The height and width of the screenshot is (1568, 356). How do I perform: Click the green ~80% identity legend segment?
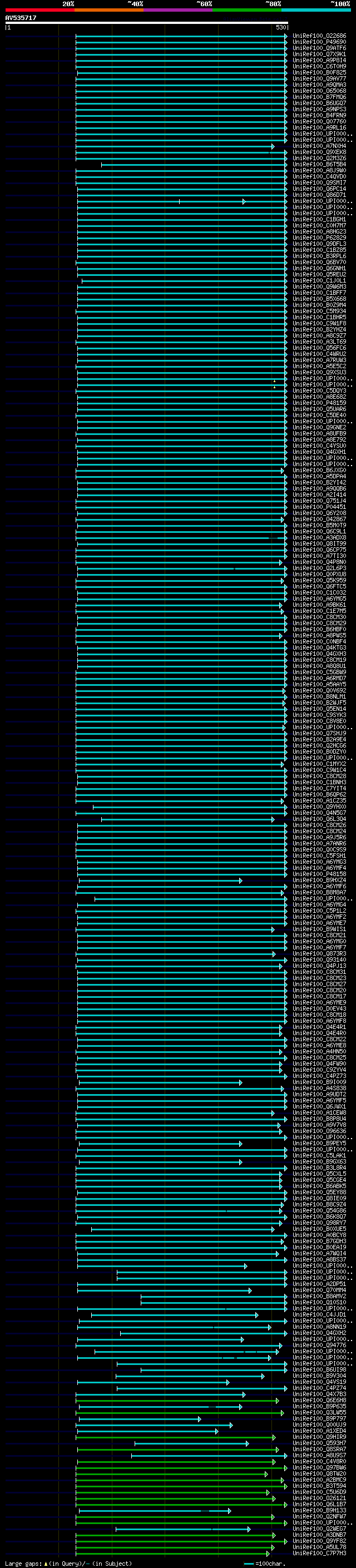247,10
